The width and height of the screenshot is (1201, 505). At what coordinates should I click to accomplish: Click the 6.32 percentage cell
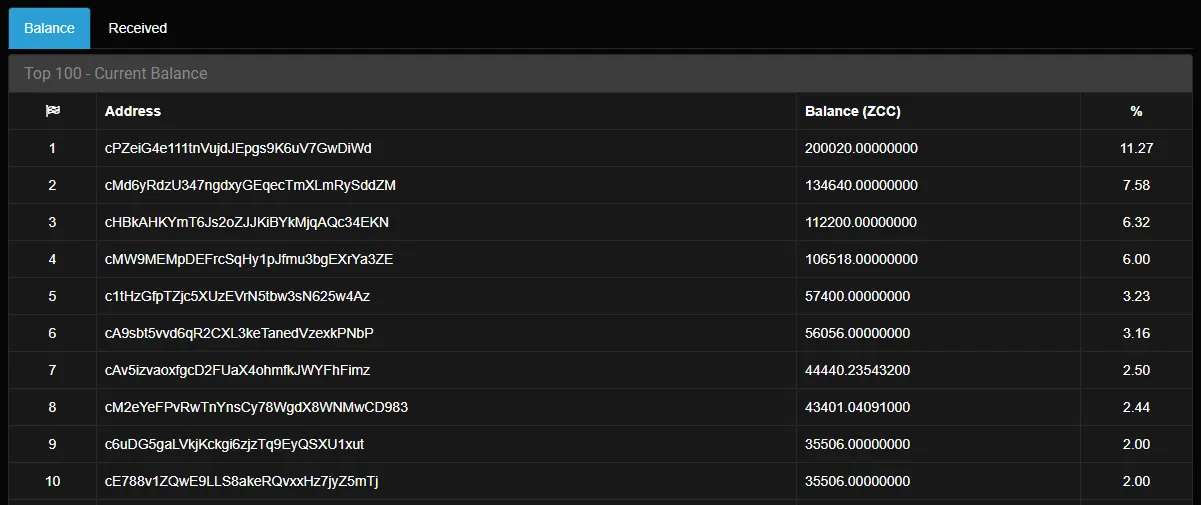coord(1137,222)
